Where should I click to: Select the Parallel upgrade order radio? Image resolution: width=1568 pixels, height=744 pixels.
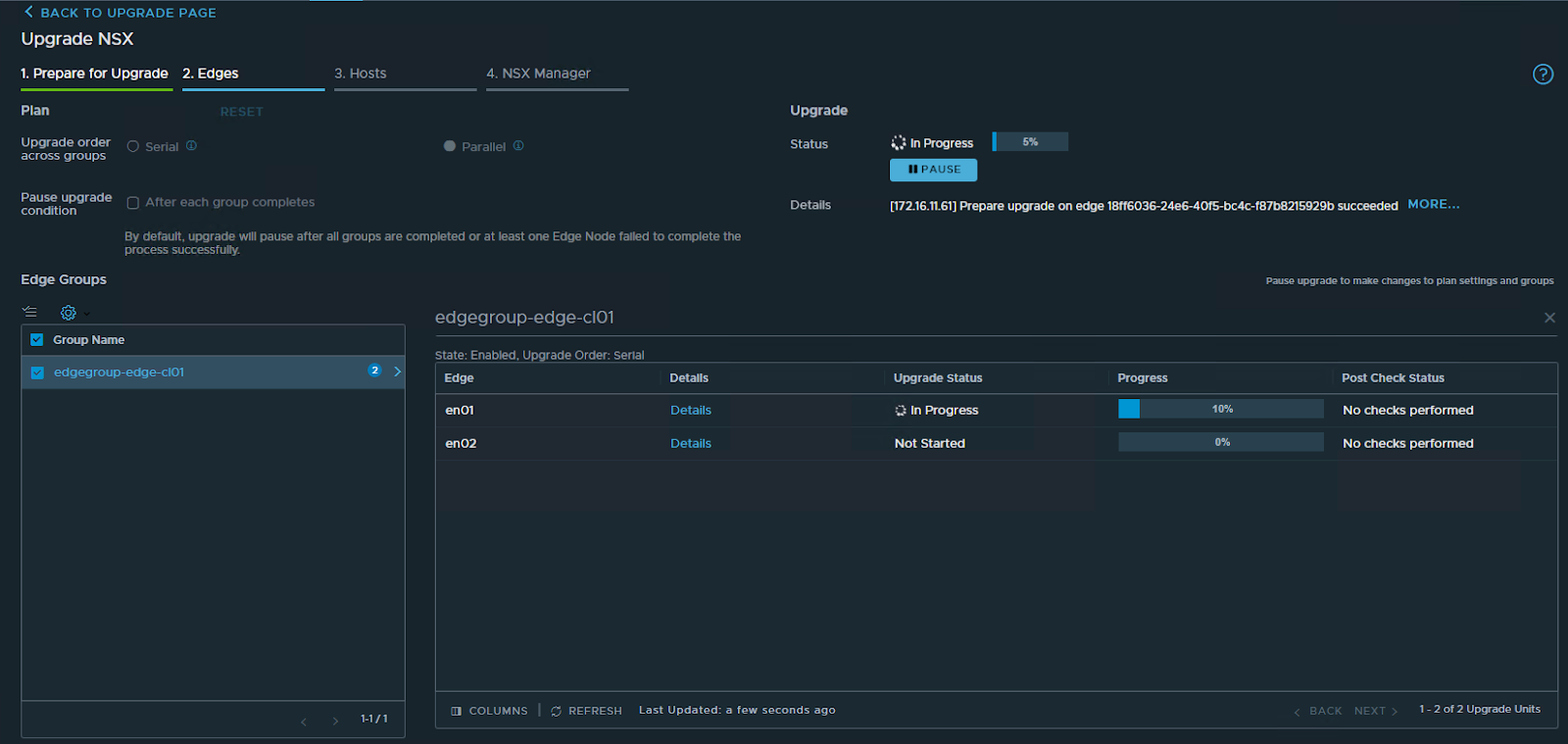(x=449, y=146)
